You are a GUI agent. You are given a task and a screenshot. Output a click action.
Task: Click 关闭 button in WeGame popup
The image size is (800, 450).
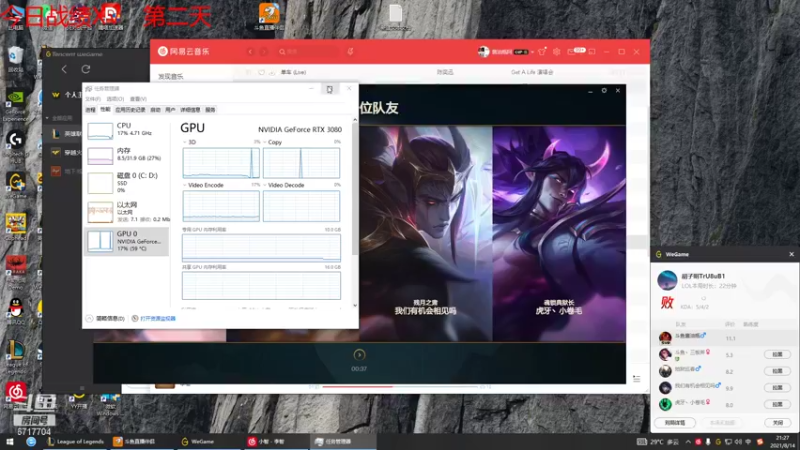(x=777, y=422)
